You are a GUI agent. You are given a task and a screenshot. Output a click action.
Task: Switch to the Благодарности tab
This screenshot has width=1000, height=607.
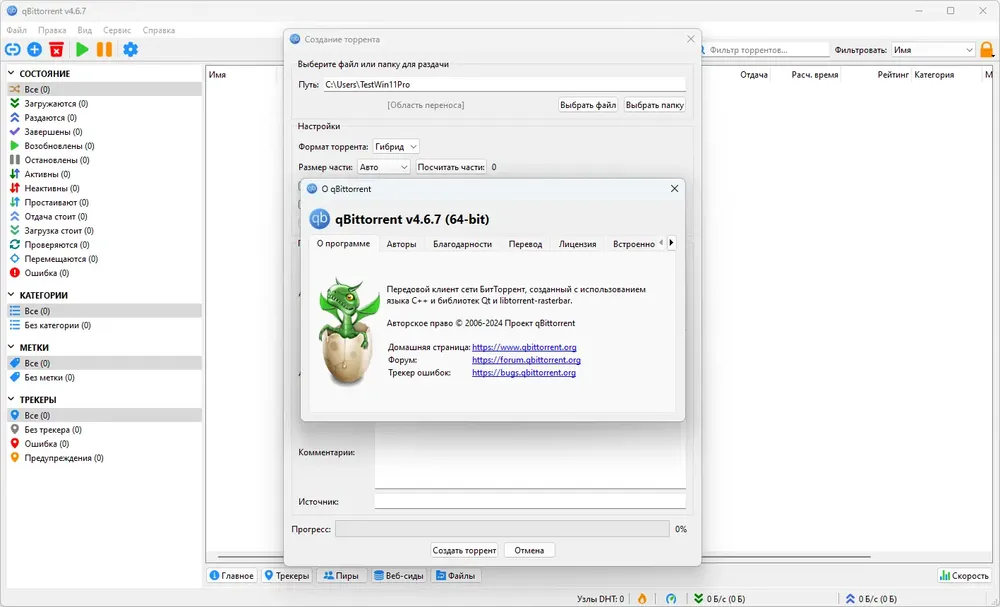point(462,244)
